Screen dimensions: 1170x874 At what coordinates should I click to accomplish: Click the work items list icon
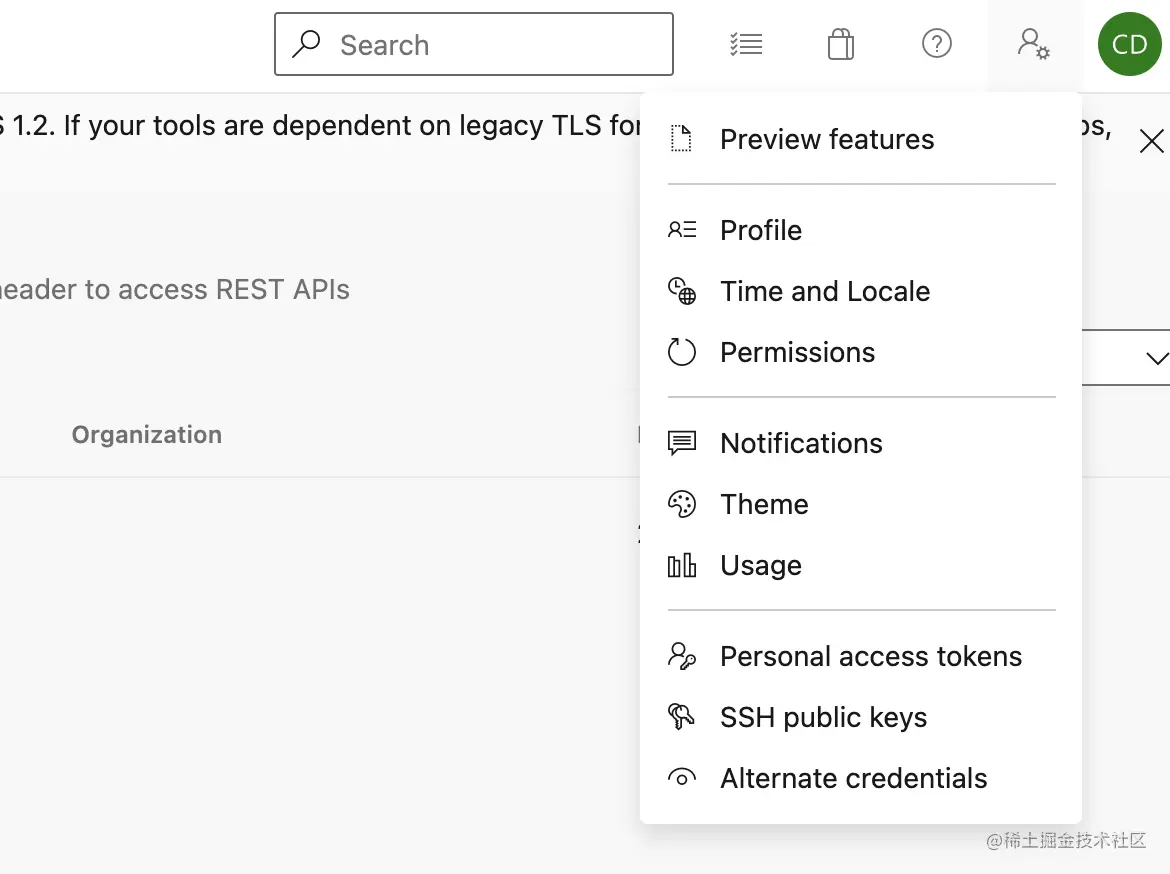pos(746,44)
